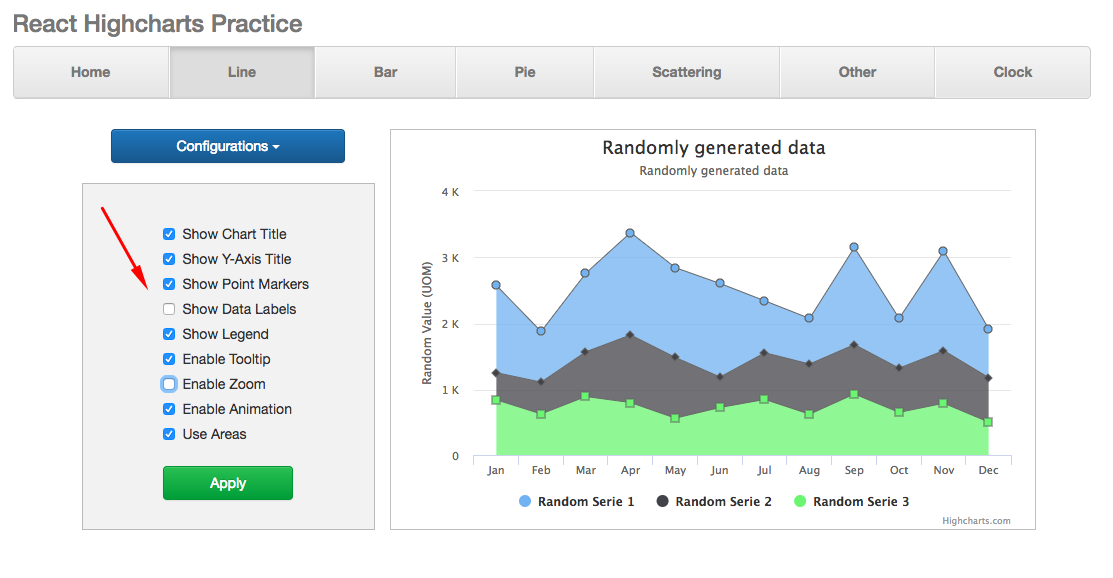
Task: Uncheck Show Chart Title
Action: coord(168,234)
